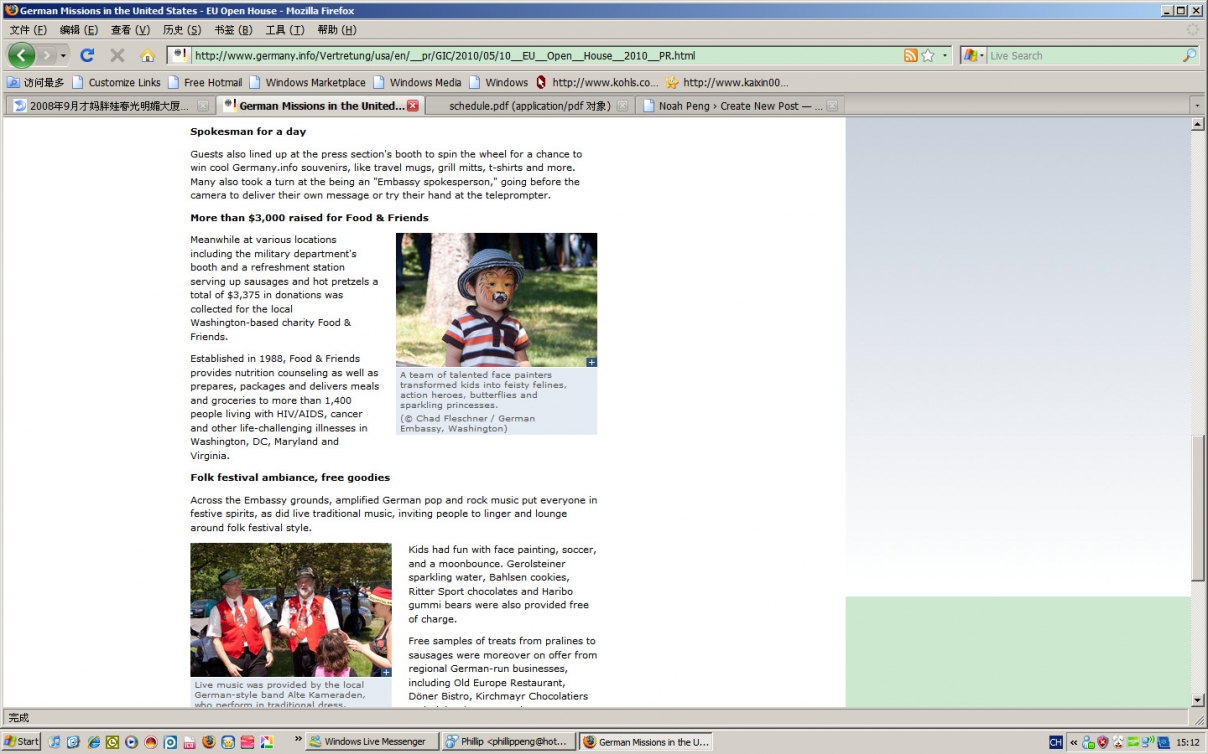Click the germany.info URL address field

545,56
